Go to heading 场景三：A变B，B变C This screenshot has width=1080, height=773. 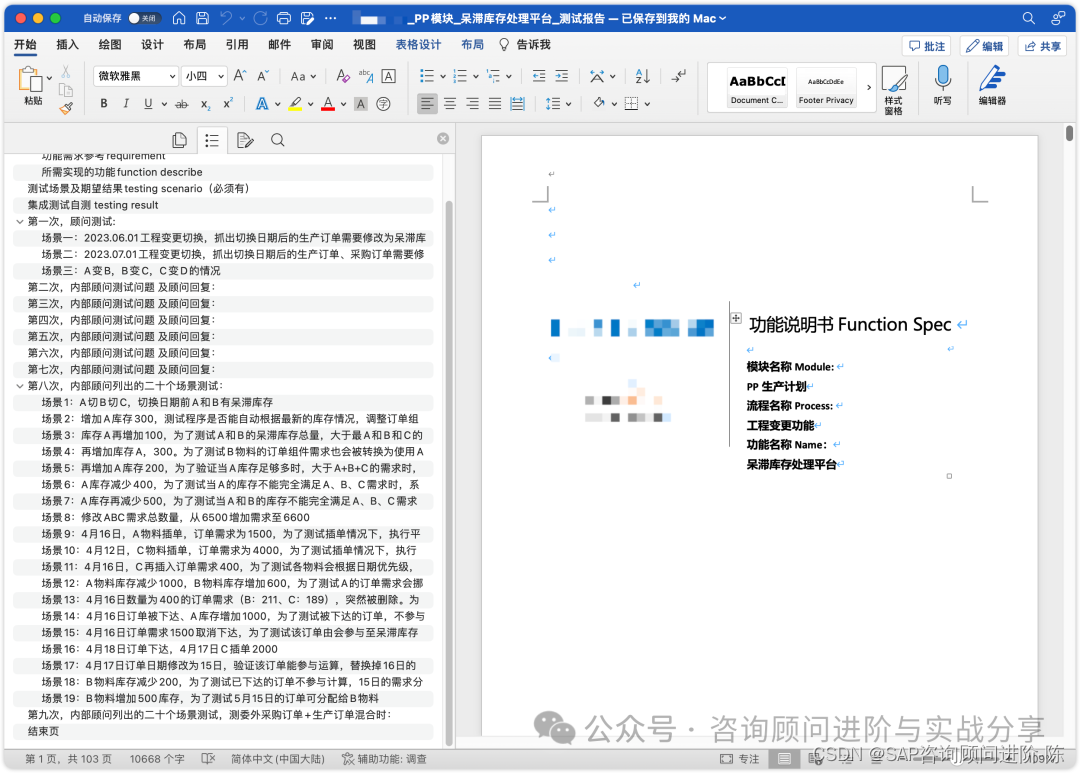pos(131,271)
